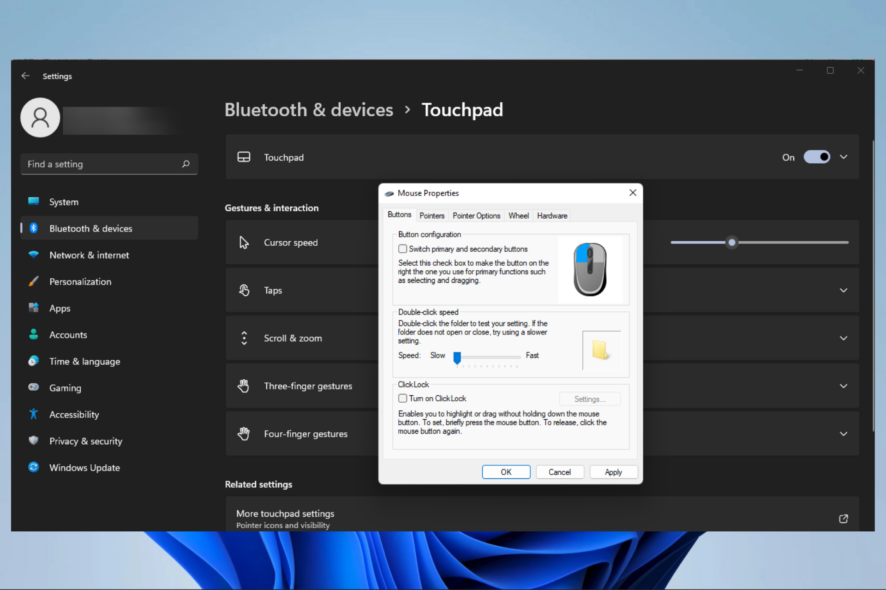Open Windows Update settings page
Image resolution: width=886 pixels, height=590 pixels.
click(109, 467)
